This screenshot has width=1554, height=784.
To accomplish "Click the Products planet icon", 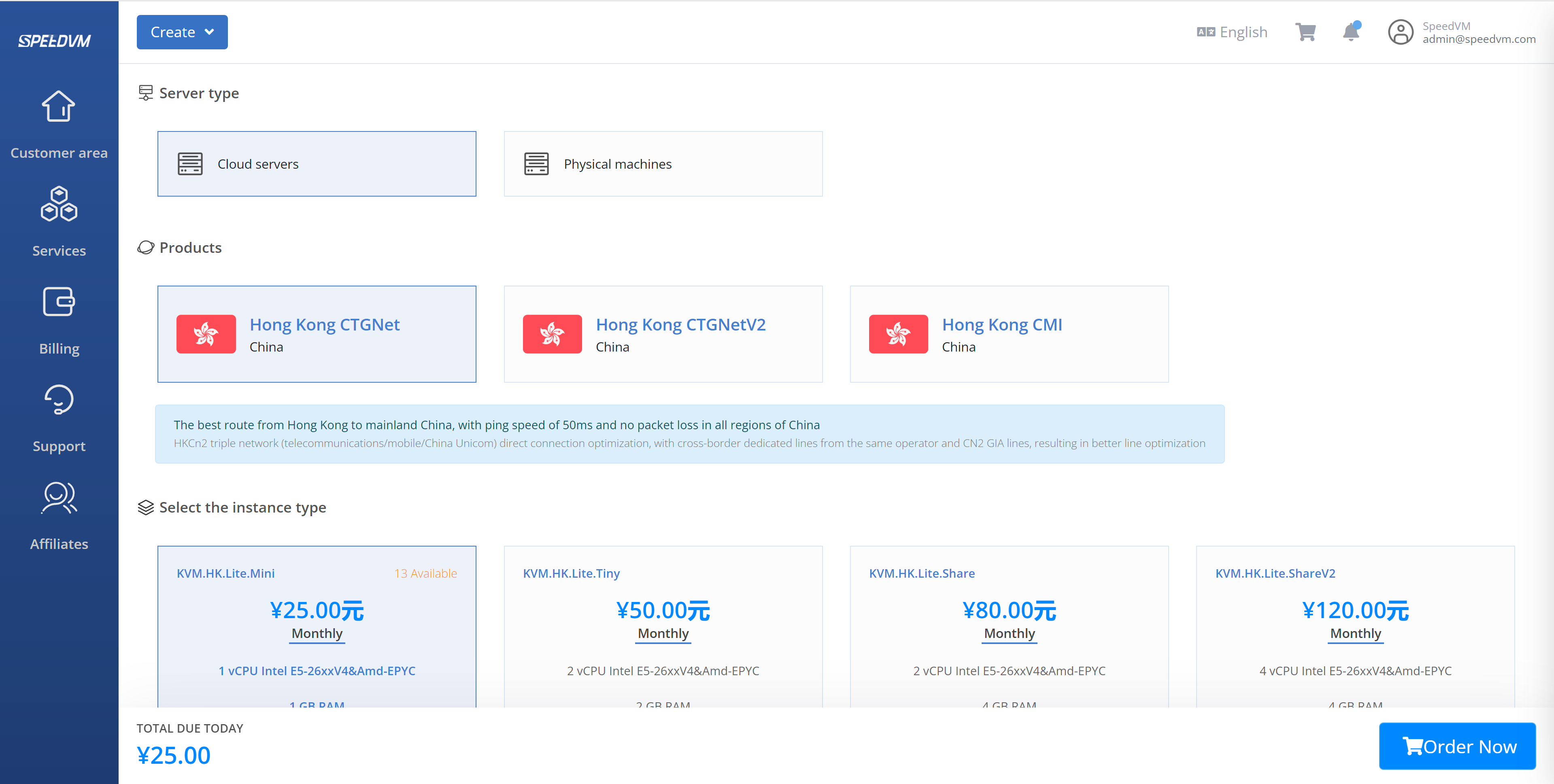I will click(145, 247).
